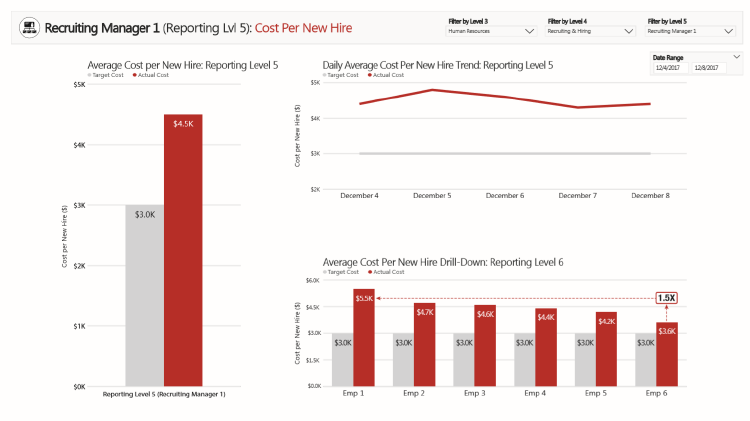Select Emp 5 red $4.2K bar

pyautogui.click(x=607, y=349)
